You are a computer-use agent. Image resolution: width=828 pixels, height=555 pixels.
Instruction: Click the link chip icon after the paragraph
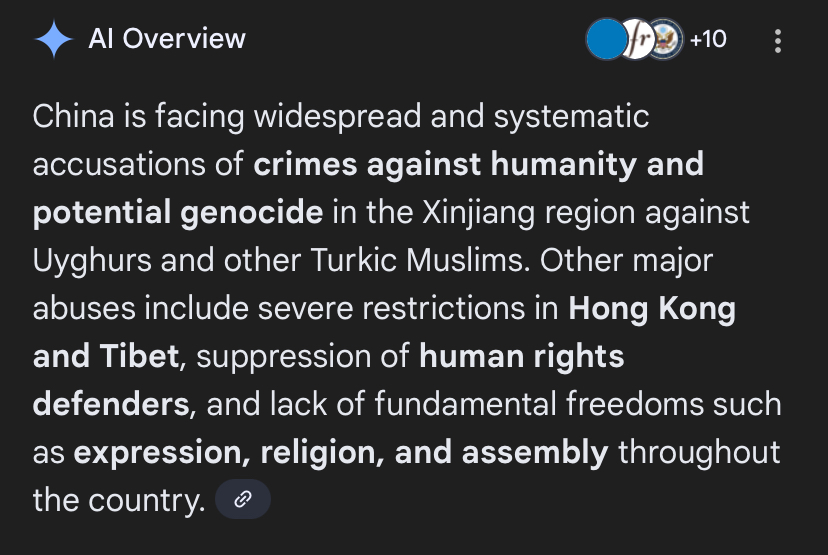(x=243, y=500)
